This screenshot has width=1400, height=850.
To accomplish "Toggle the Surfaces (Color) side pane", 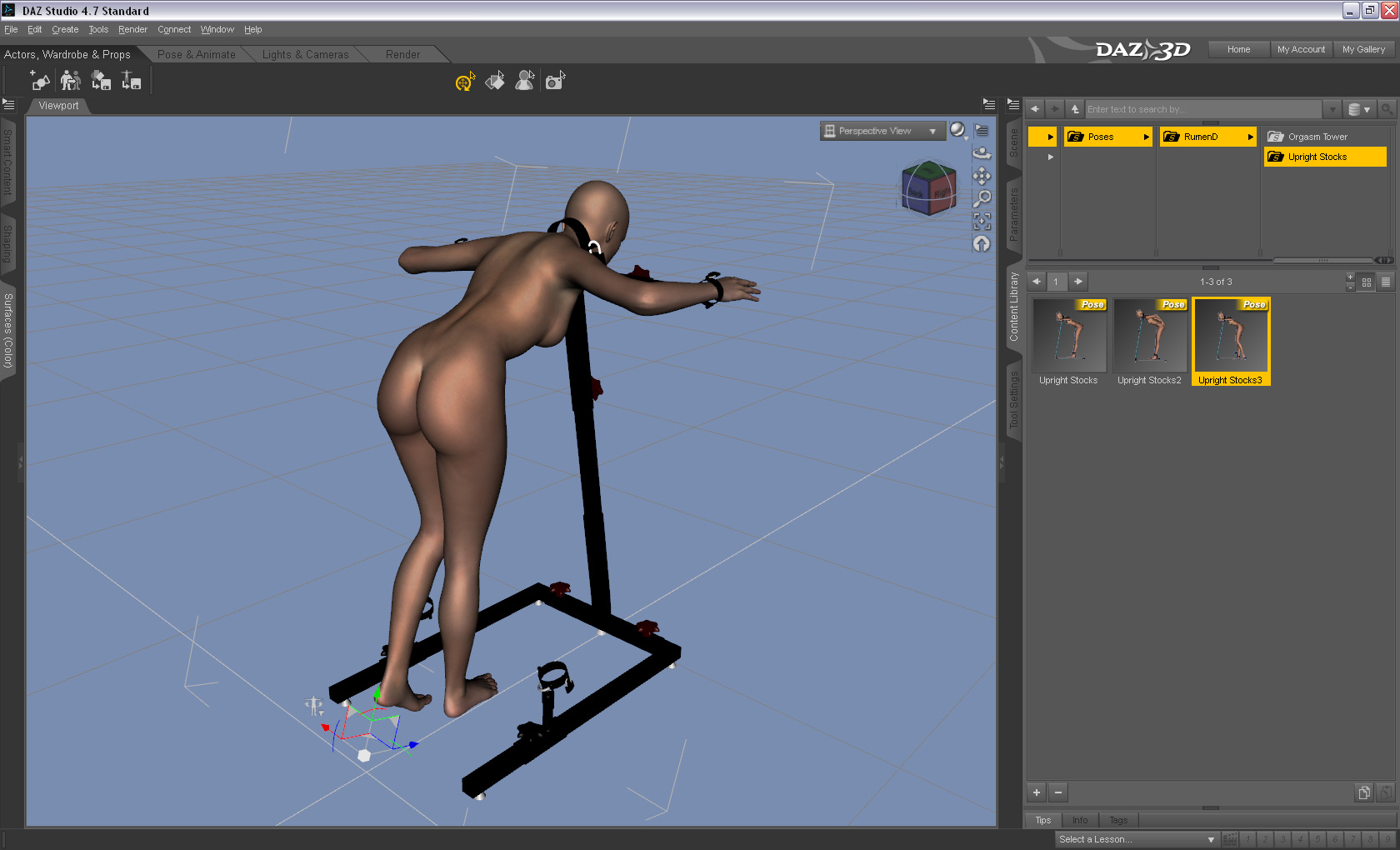I will click(7, 331).
